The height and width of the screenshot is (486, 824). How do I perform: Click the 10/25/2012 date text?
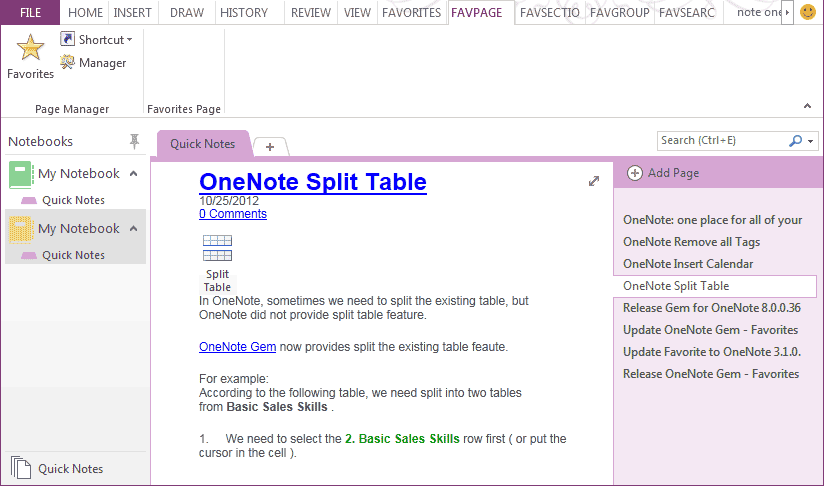[229, 201]
